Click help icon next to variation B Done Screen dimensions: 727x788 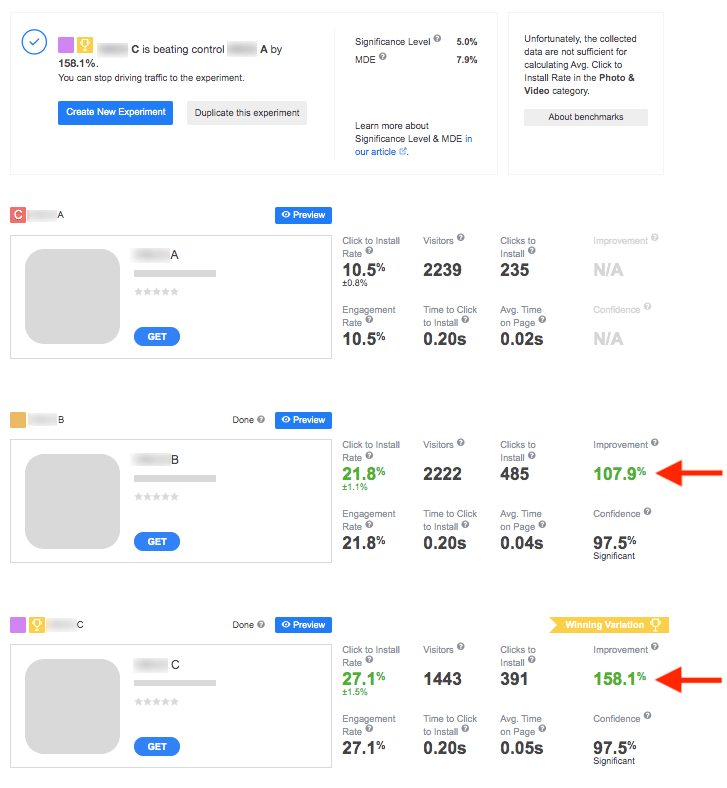pyautogui.click(x=261, y=420)
